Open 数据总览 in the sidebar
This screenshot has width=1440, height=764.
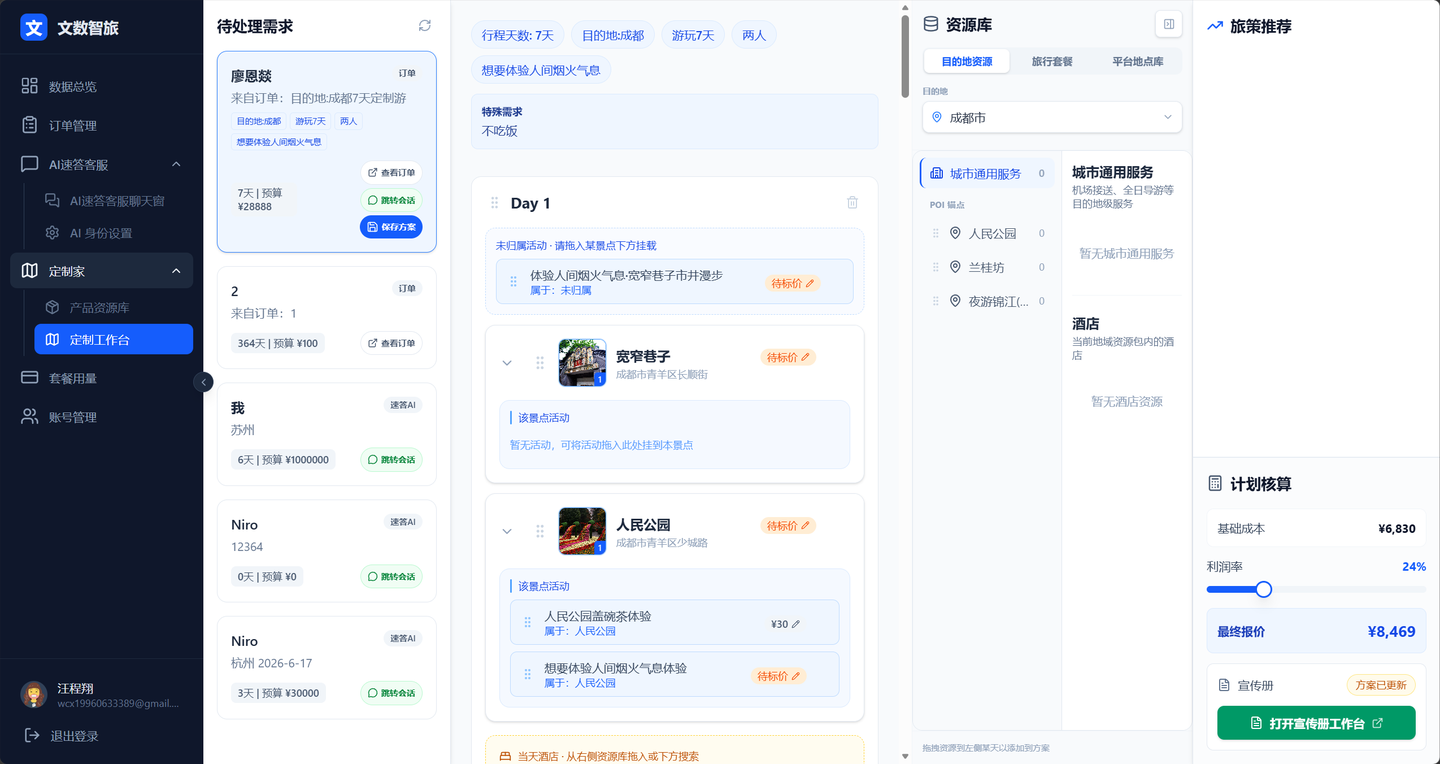(x=101, y=87)
